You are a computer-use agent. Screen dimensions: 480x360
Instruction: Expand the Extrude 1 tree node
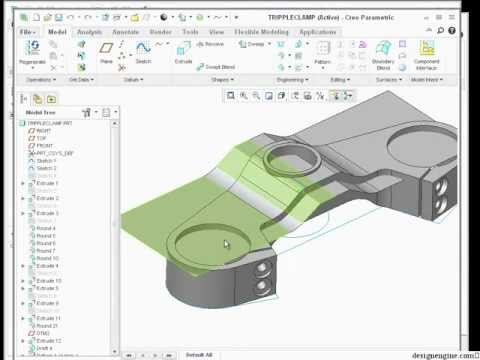pos(23,183)
